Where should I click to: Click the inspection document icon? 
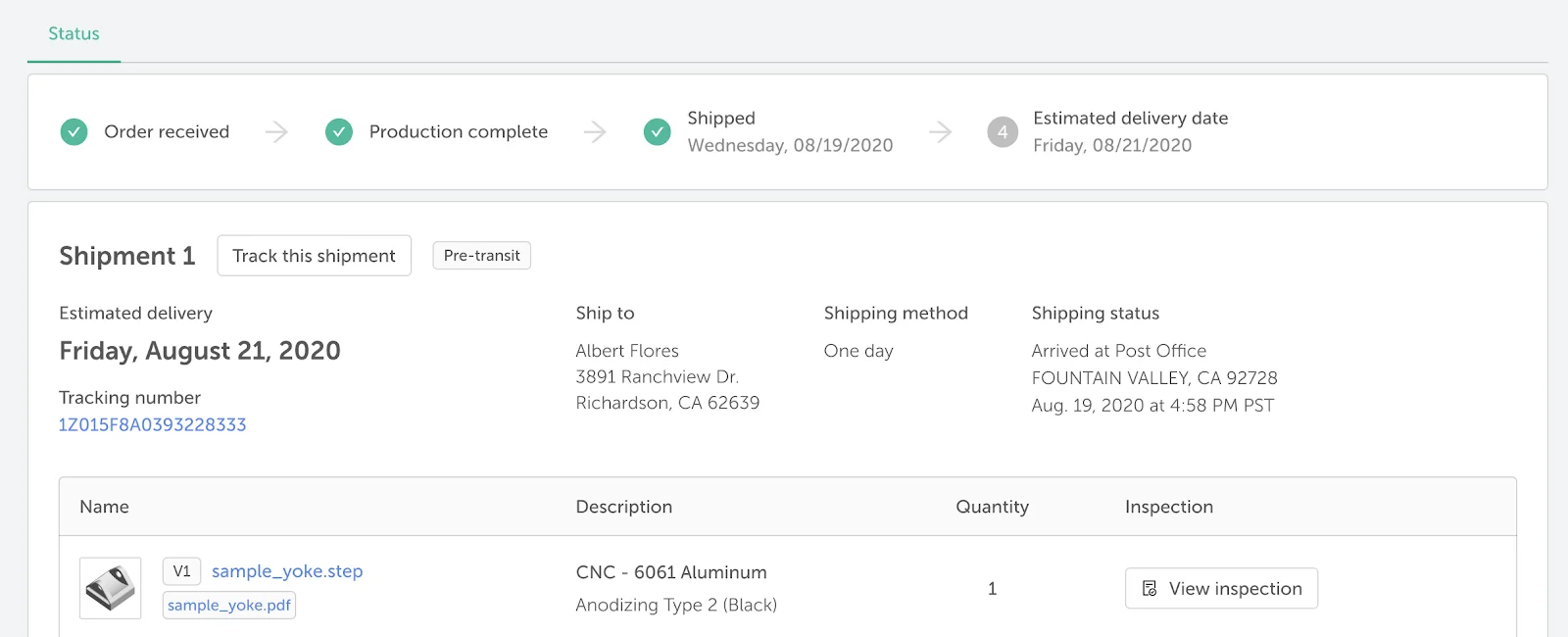click(x=1150, y=589)
